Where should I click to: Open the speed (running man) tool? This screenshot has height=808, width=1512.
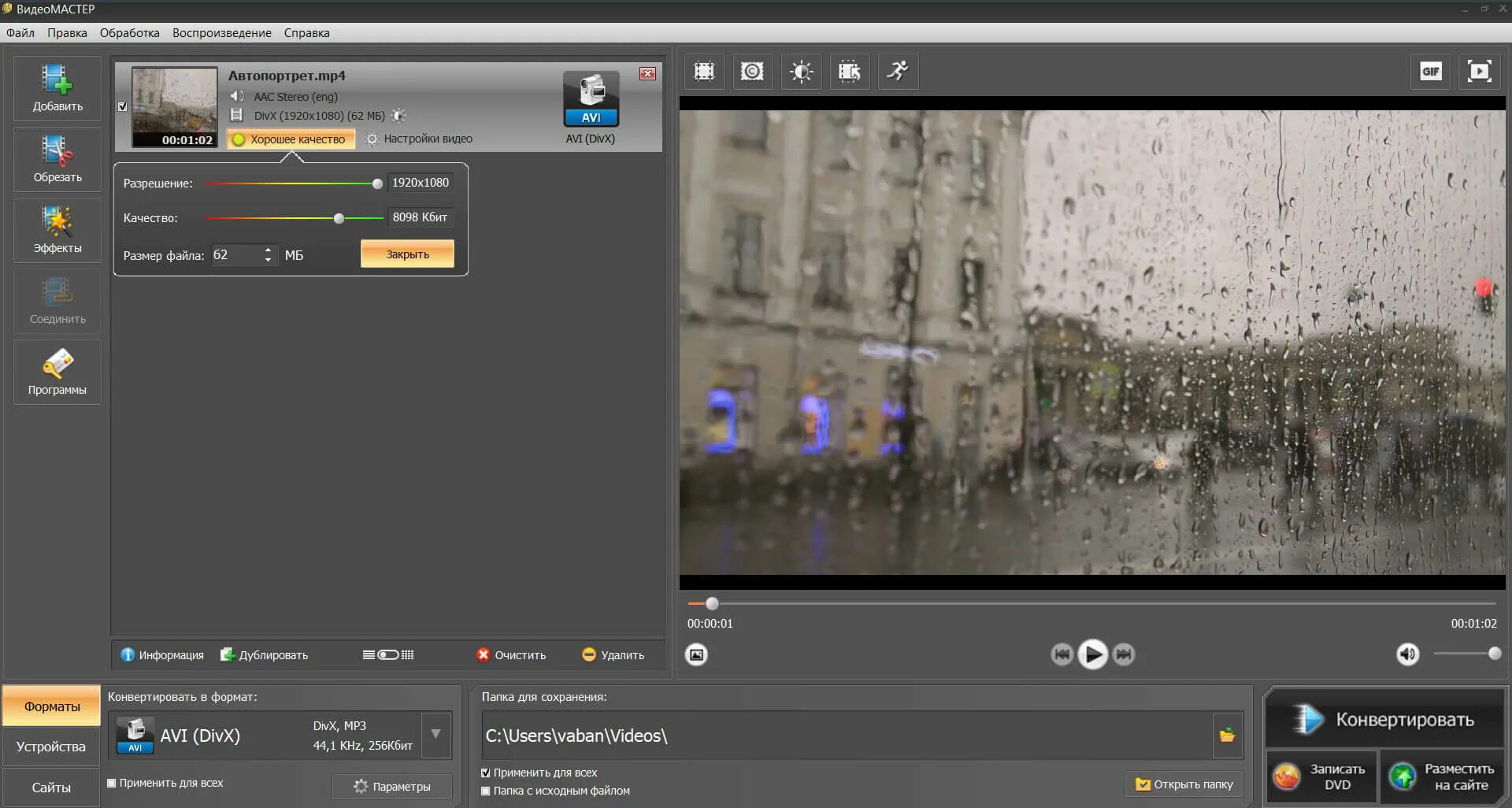(x=898, y=72)
